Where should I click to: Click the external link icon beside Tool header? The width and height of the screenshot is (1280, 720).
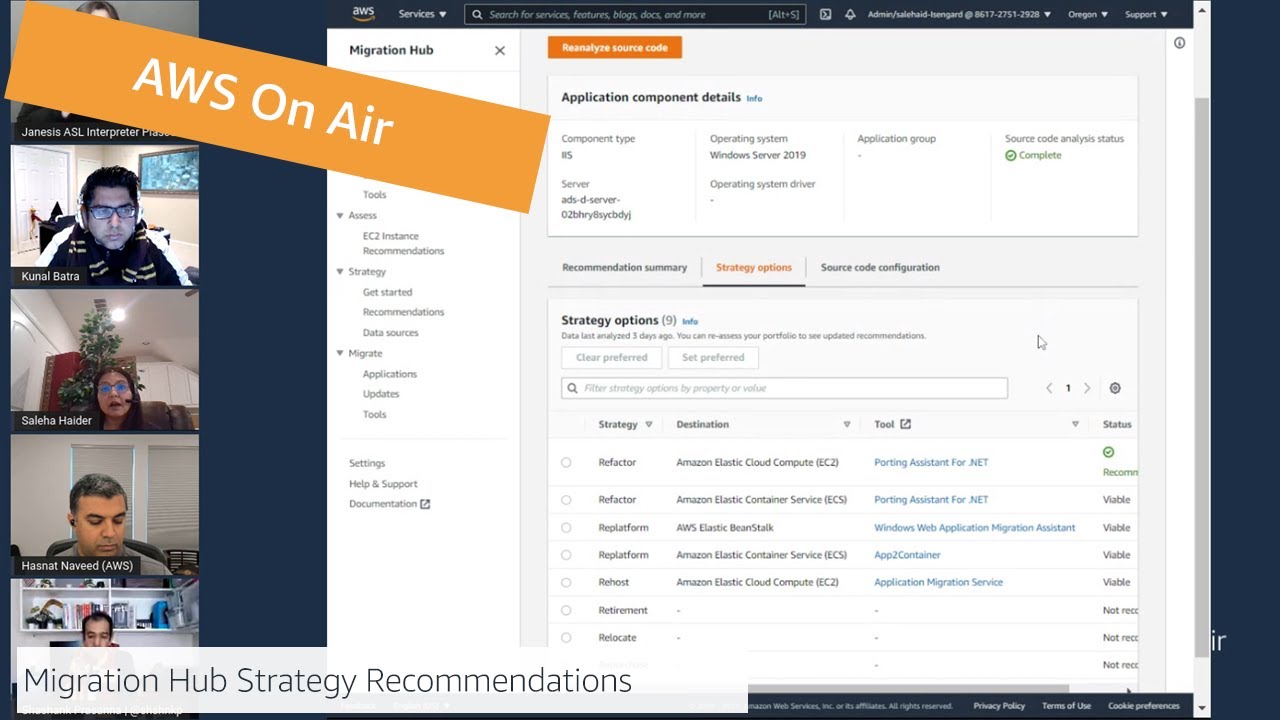coord(905,424)
